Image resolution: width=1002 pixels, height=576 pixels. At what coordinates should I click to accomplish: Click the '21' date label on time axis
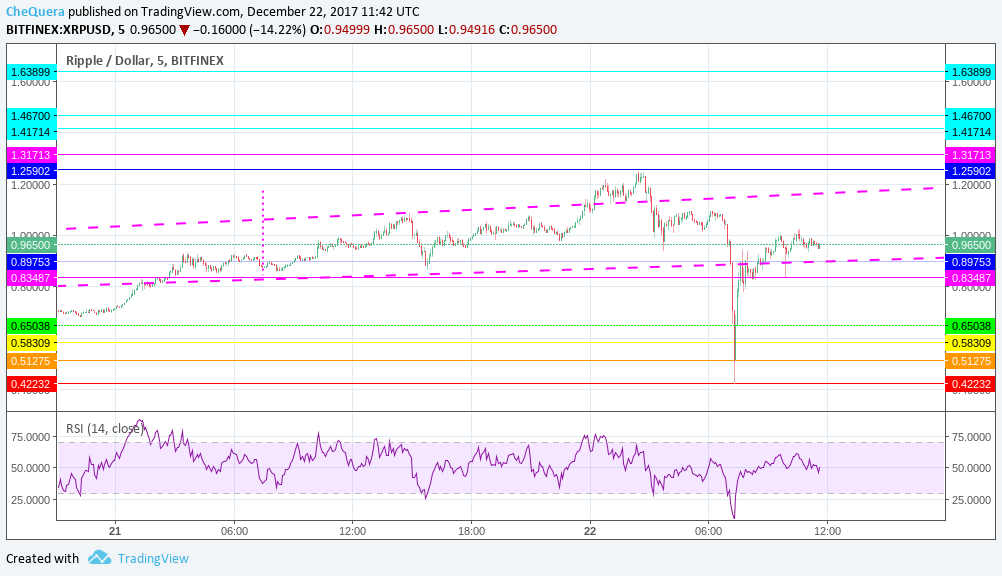pos(115,531)
